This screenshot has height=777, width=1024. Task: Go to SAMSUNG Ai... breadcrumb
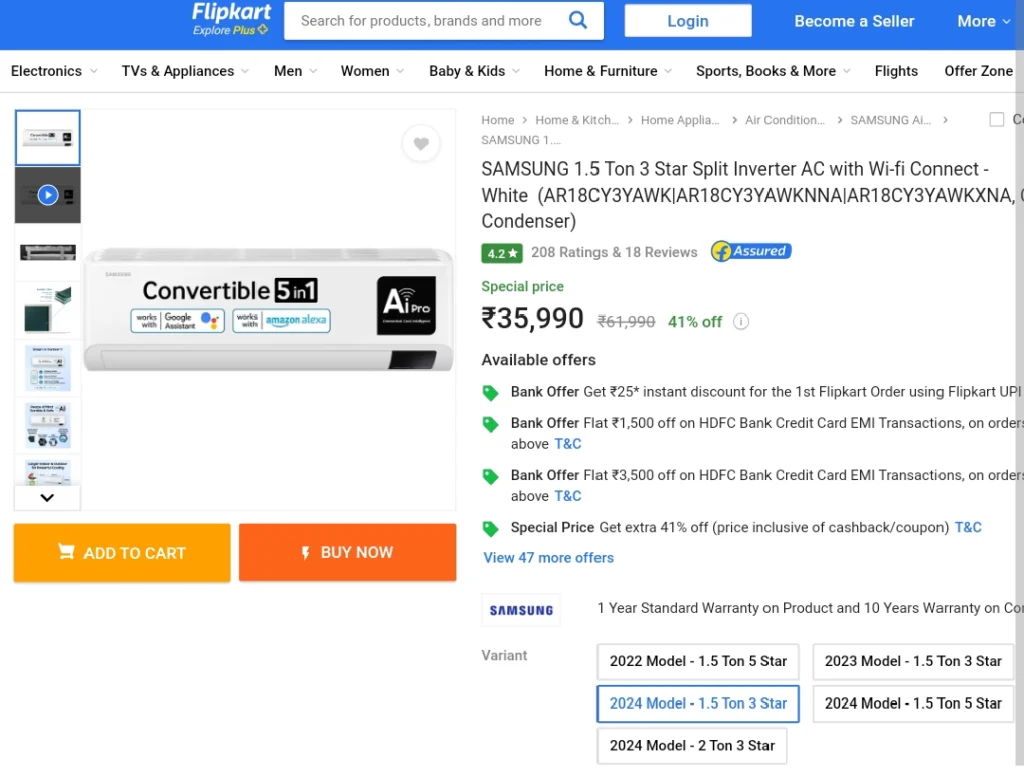[x=891, y=120]
